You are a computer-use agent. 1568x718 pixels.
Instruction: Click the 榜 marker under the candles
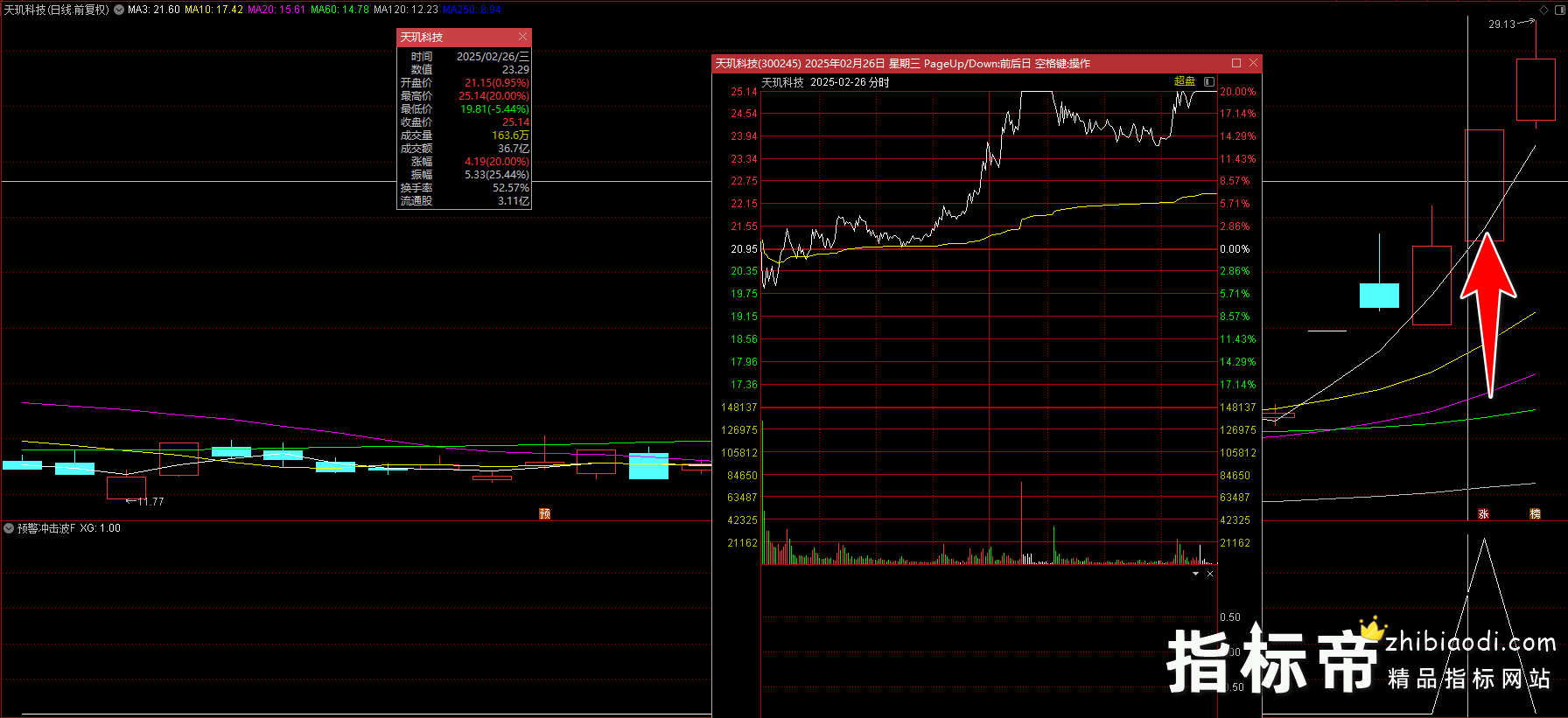point(1535,514)
